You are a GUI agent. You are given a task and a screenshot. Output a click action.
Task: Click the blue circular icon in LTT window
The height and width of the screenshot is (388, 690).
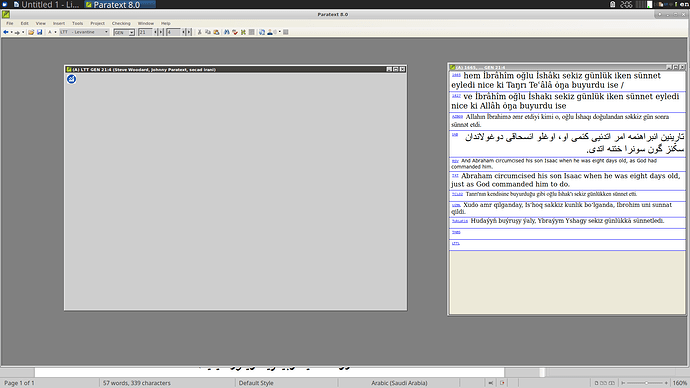pos(71,79)
